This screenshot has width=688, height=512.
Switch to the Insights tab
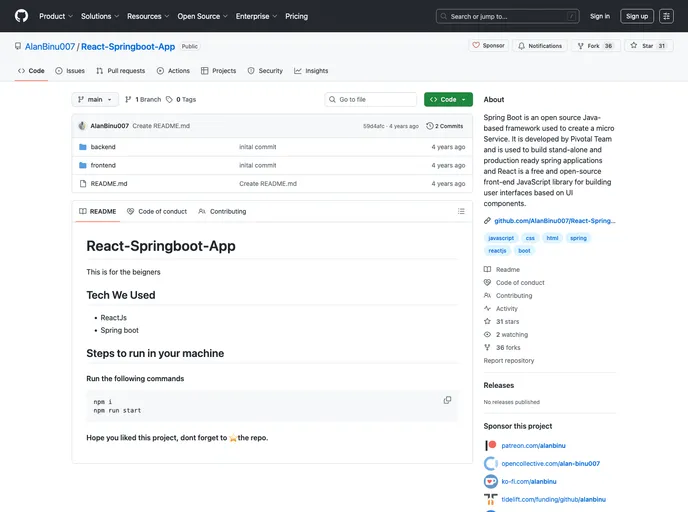coord(311,71)
